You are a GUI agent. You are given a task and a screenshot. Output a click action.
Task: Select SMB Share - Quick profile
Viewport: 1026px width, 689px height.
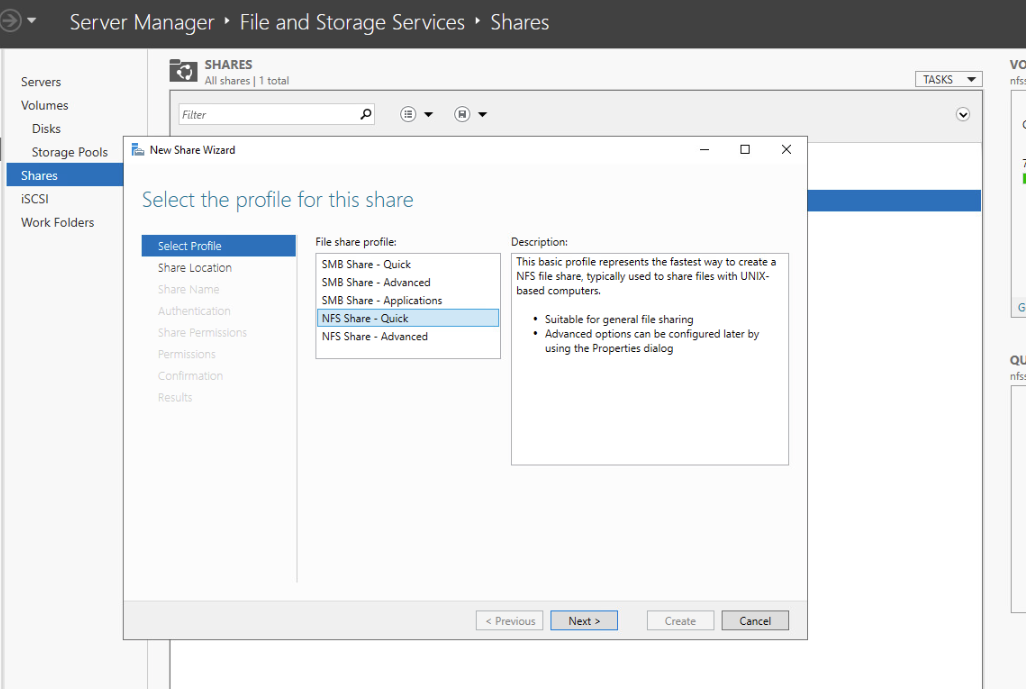(366, 264)
